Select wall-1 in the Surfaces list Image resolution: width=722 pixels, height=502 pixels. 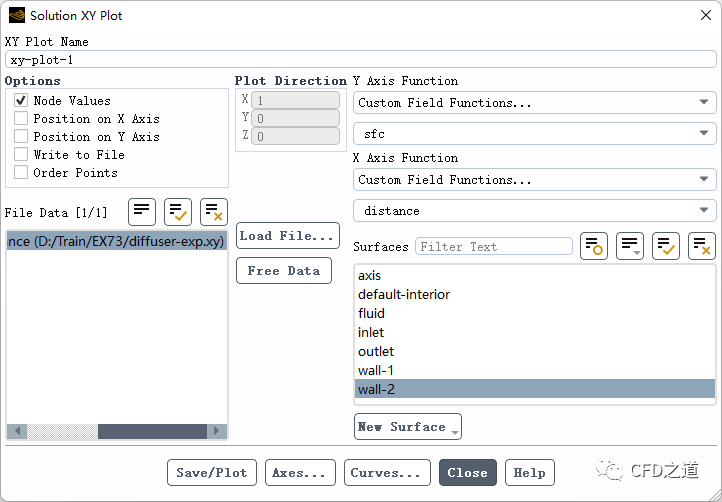(376, 370)
